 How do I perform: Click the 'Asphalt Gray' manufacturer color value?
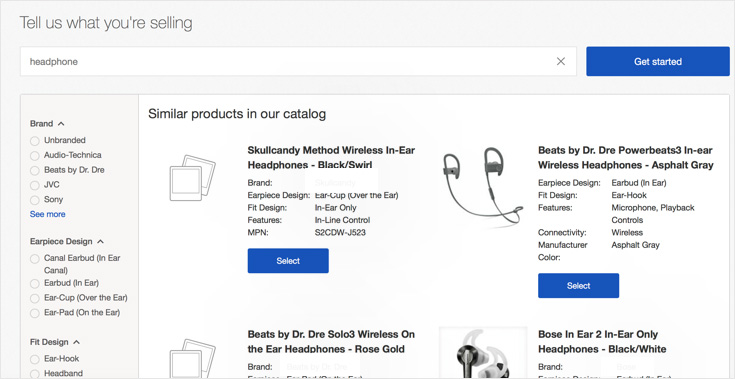click(x=635, y=245)
